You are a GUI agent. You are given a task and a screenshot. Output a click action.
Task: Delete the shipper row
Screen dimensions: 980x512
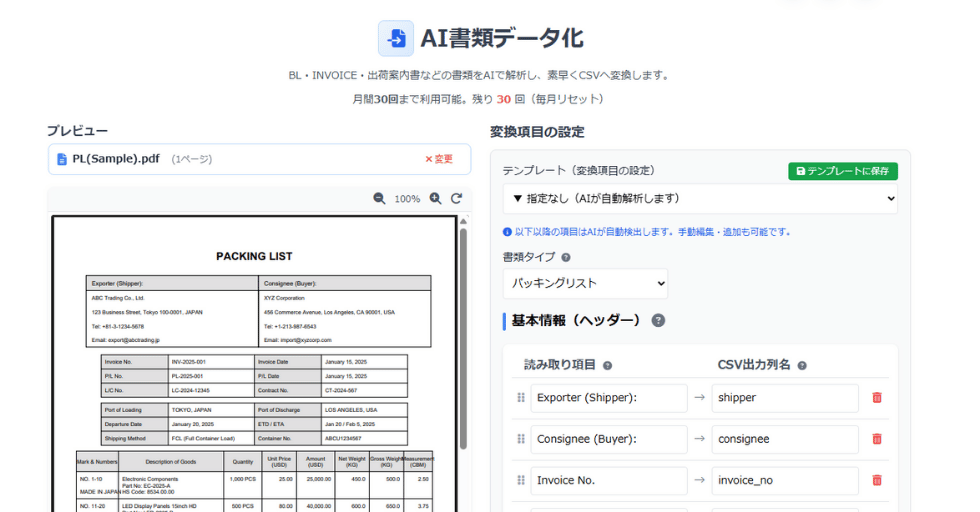[x=877, y=398]
